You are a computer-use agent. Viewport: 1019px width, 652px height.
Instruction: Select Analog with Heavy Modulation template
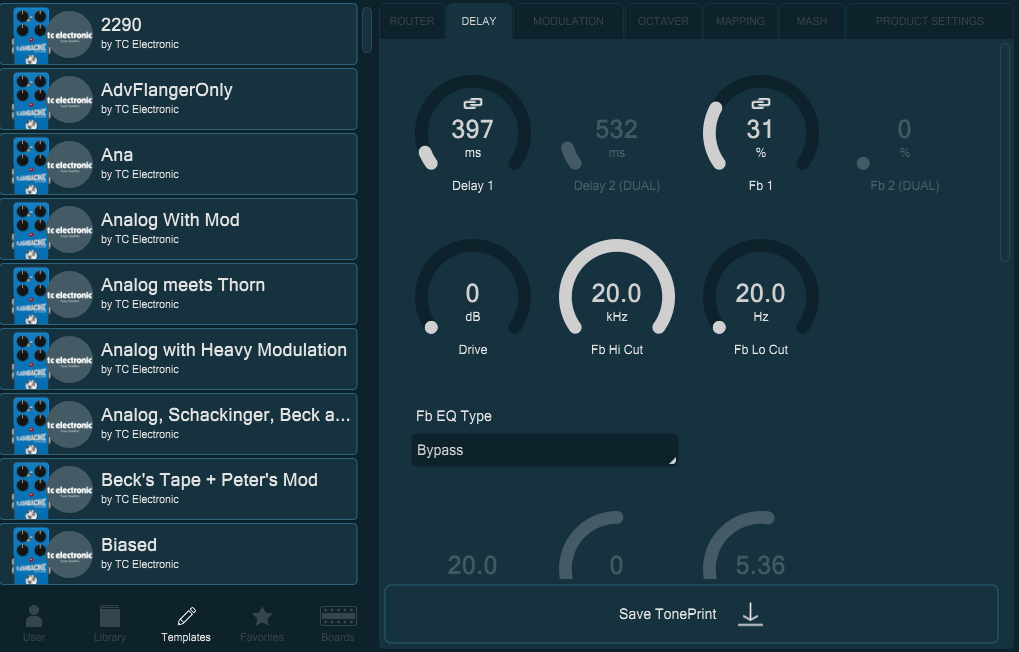[x=179, y=359]
